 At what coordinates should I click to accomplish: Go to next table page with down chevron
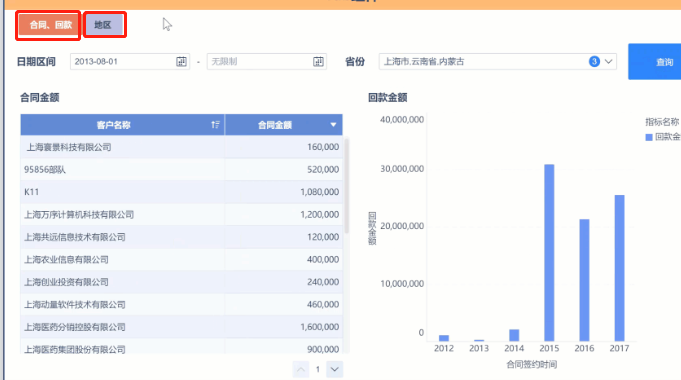(334, 370)
